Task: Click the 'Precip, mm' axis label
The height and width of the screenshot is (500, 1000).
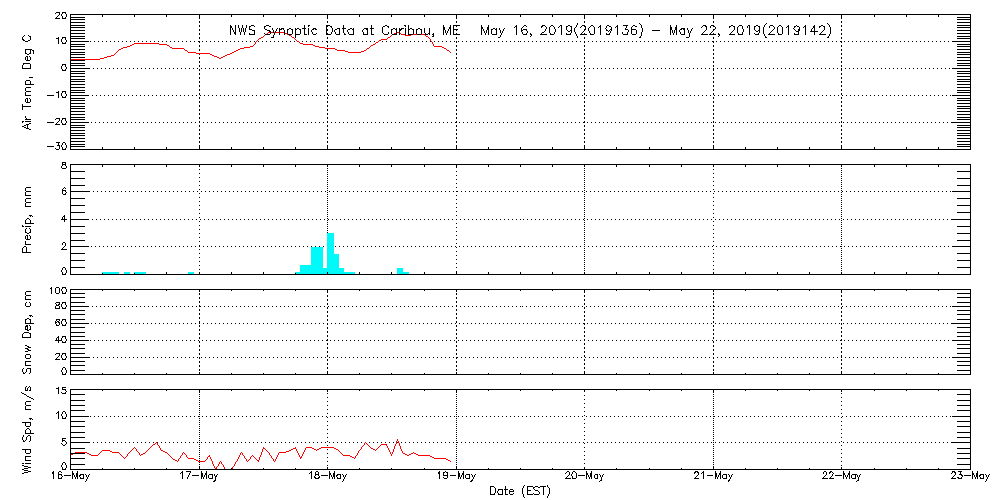Action: [x=27, y=221]
